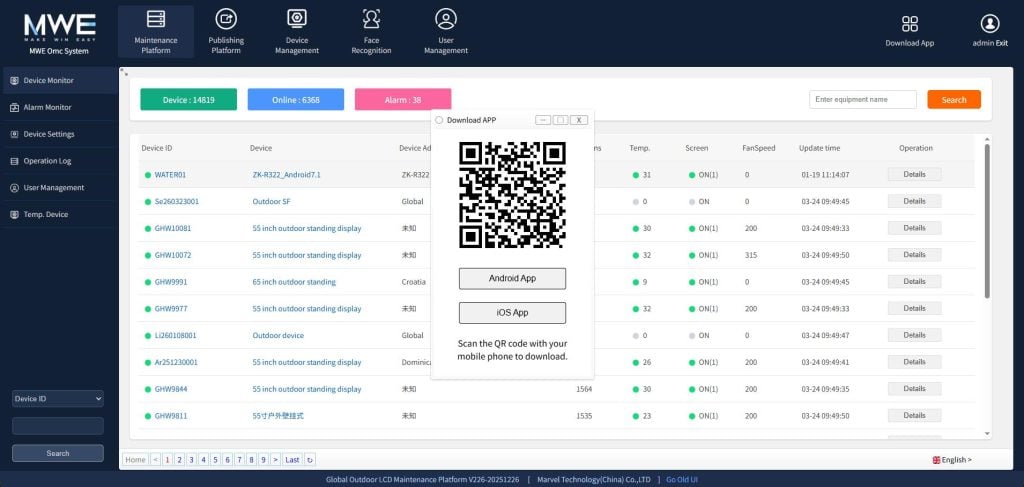Open Details for device WATER01
The width and height of the screenshot is (1024, 487).
tap(914, 174)
